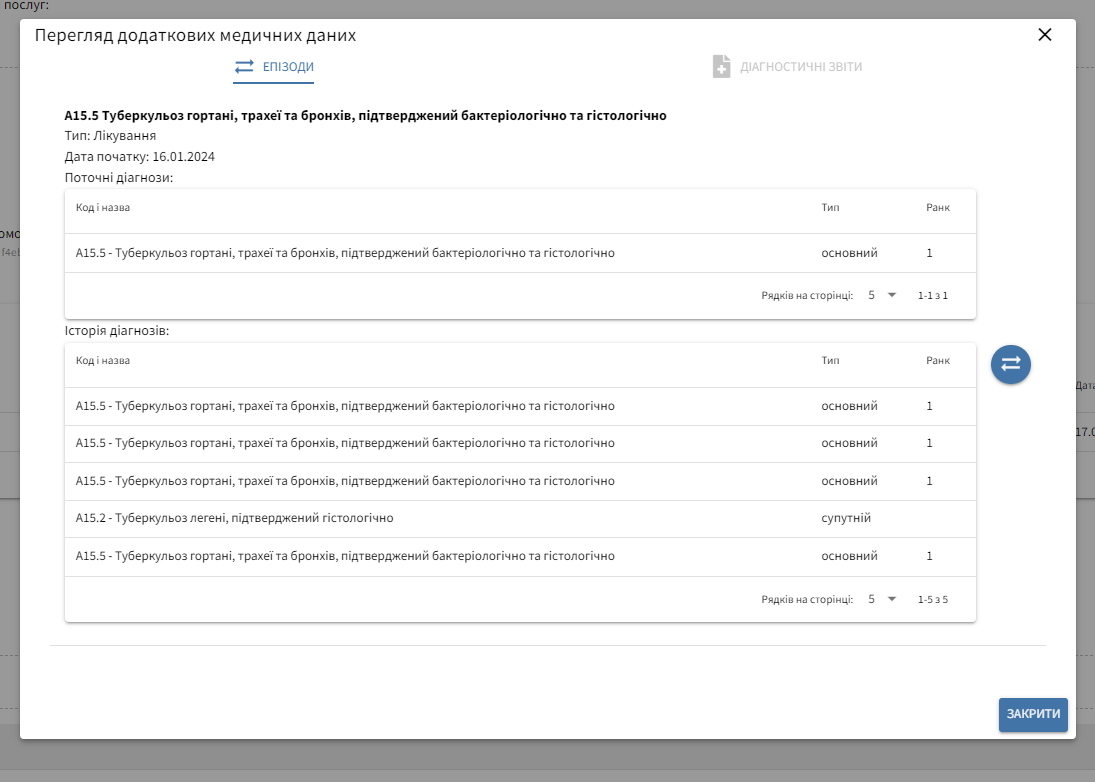Screen dimensions: 1095x782
Task: Click the Закрити button
Action: [1033, 714]
